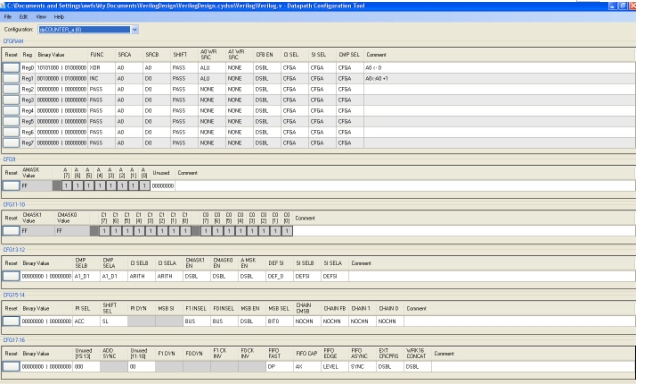Select the FIFO EDGE LEVEL cell
Image resolution: width=650 pixels, height=384 pixels.
tap(334, 367)
